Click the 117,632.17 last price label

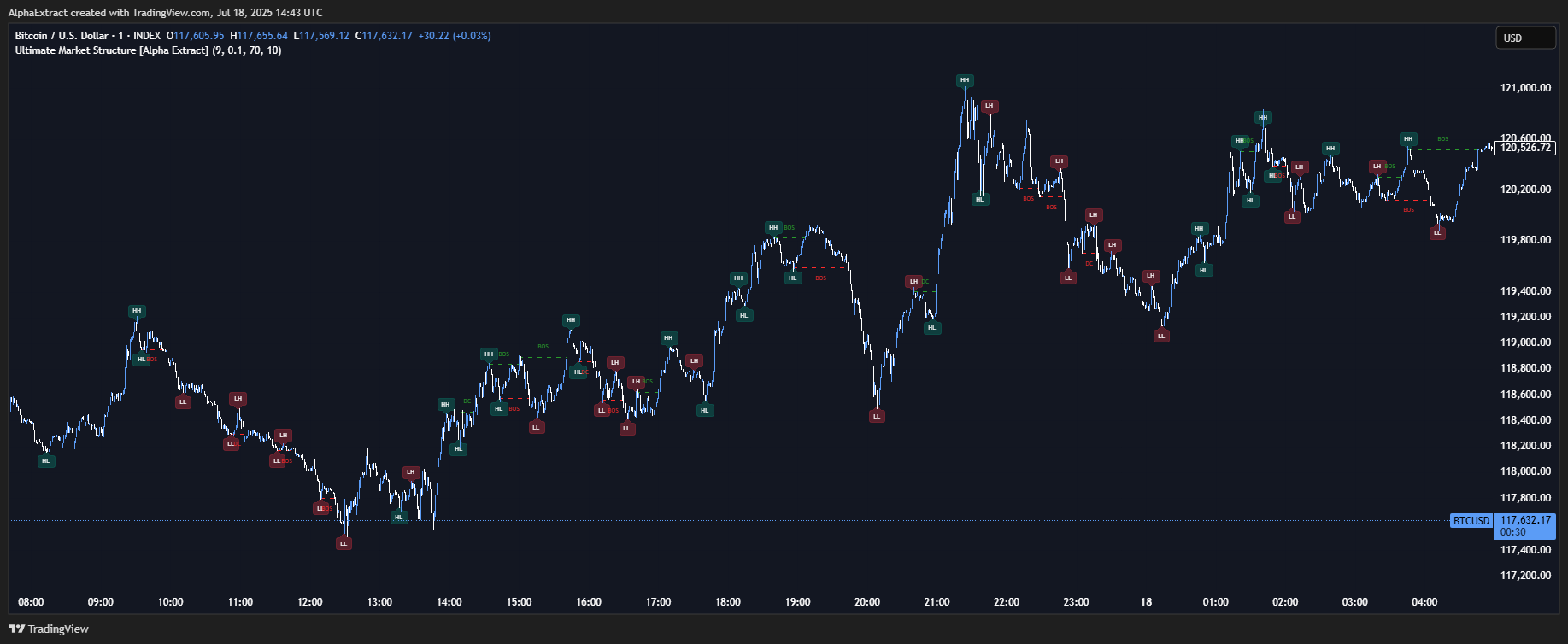[x=1525, y=520]
